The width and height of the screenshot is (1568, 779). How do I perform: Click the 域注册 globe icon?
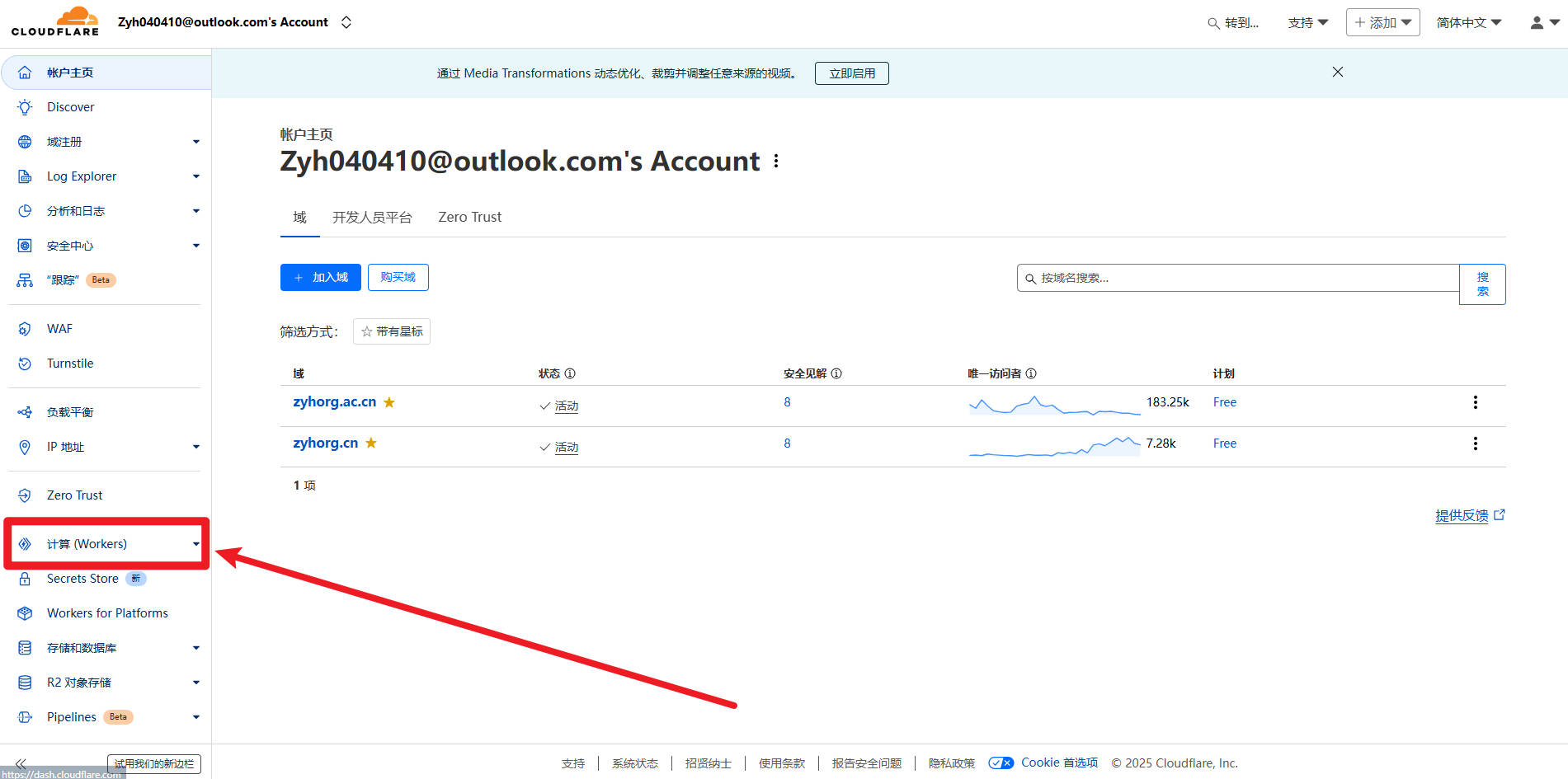pos(25,142)
